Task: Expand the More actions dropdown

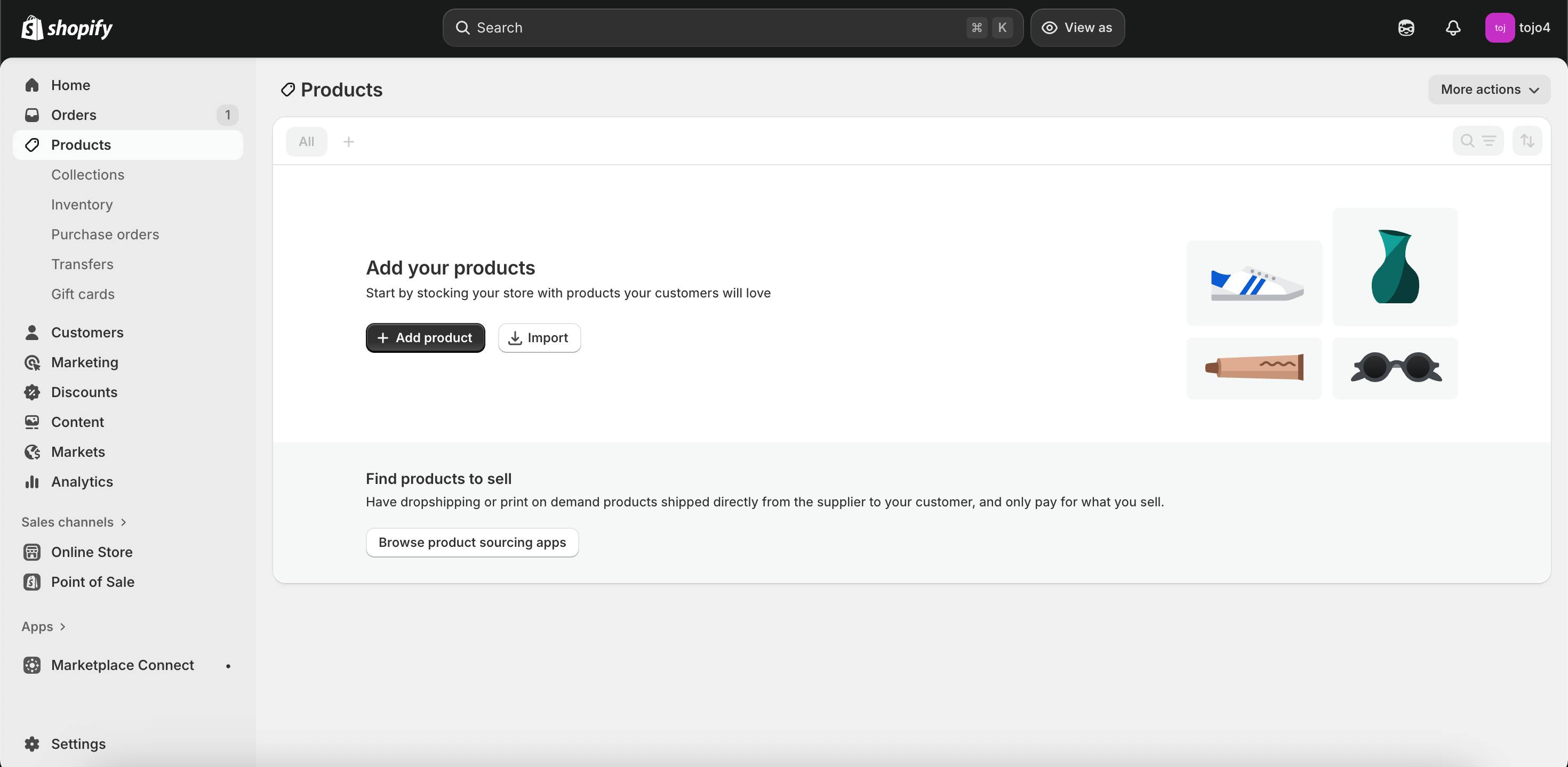Action: (x=1489, y=90)
